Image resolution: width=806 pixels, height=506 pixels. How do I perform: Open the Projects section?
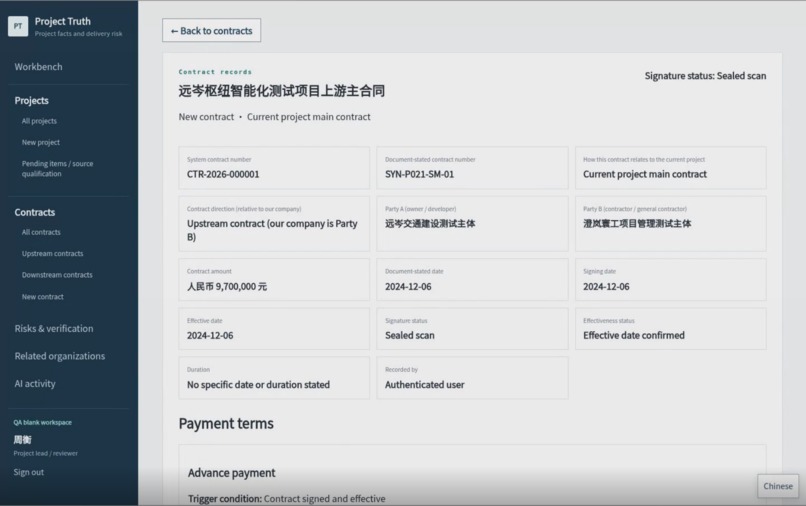tap(31, 101)
